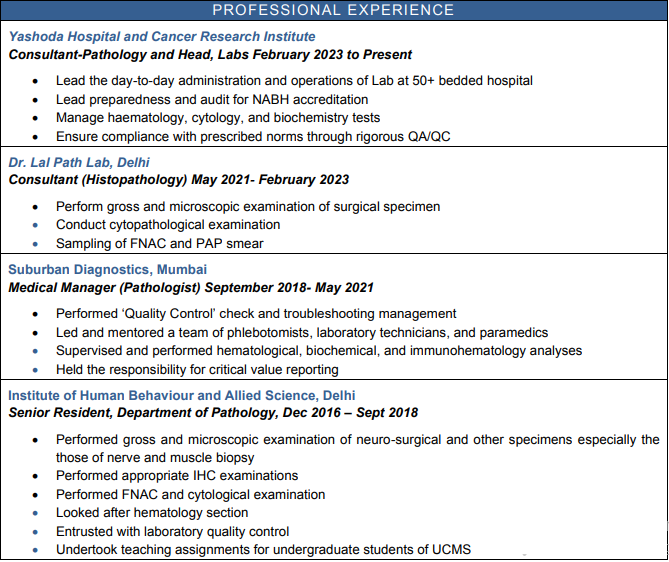Viewport: 669px width, 562px height.
Task: Click the Yashoda Hospital and Cancer Research Institute heading
Action: [x=162, y=37]
